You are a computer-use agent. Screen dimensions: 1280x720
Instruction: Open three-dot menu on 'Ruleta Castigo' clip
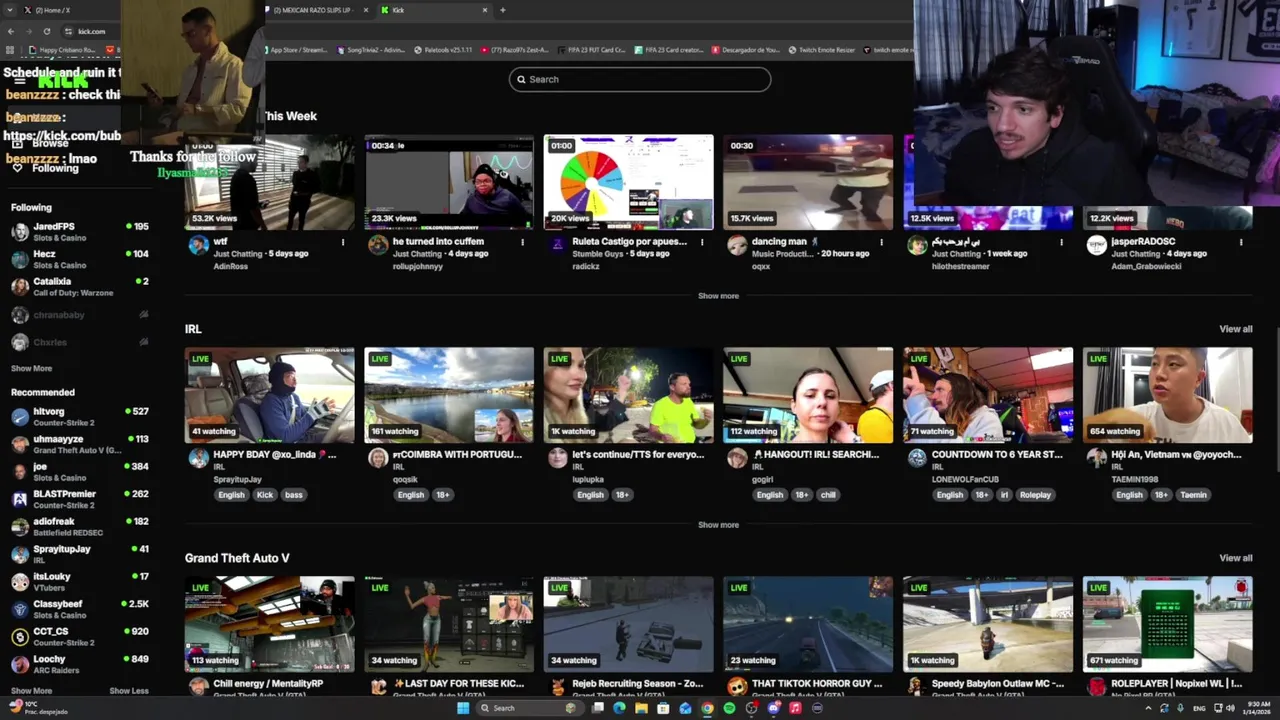tap(702, 242)
